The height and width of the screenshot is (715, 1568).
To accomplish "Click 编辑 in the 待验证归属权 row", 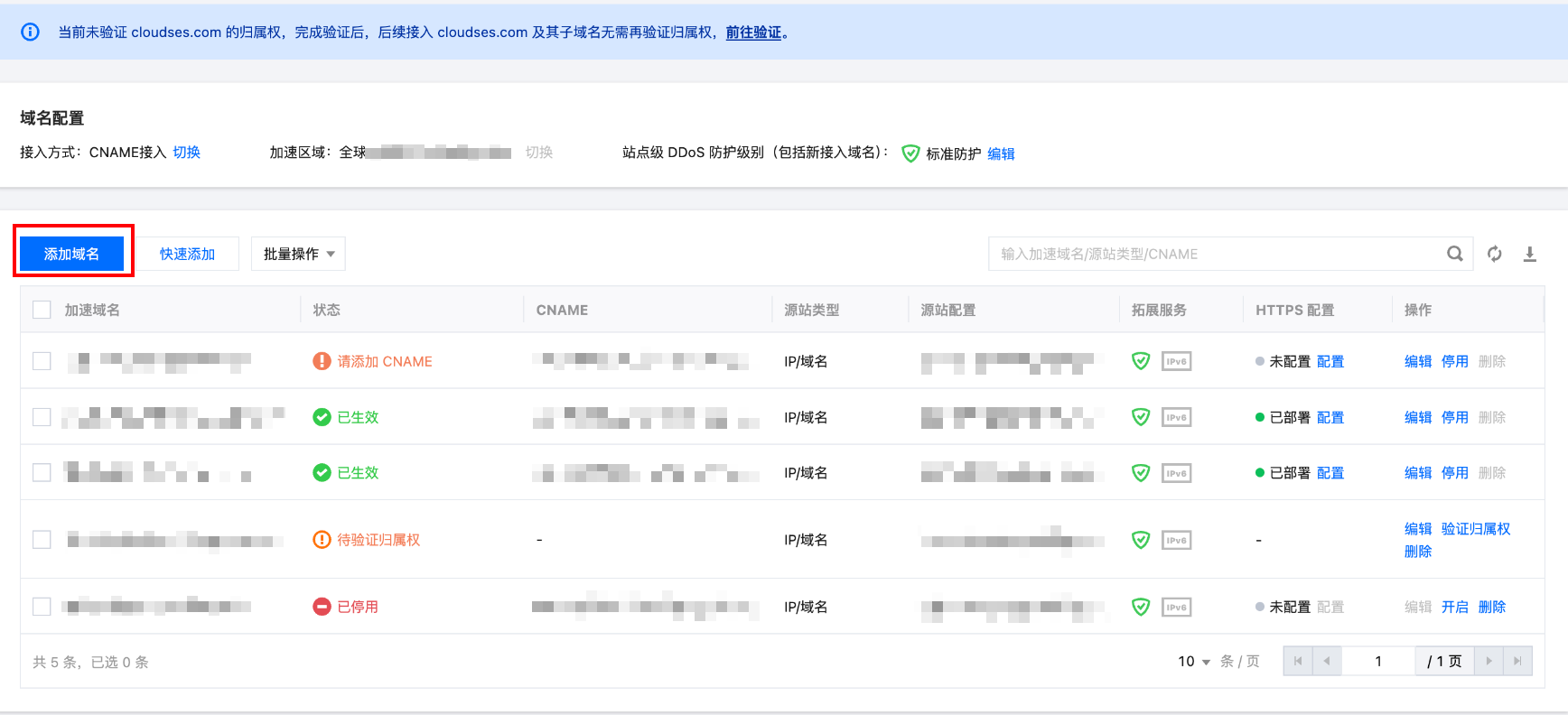I will [1418, 529].
